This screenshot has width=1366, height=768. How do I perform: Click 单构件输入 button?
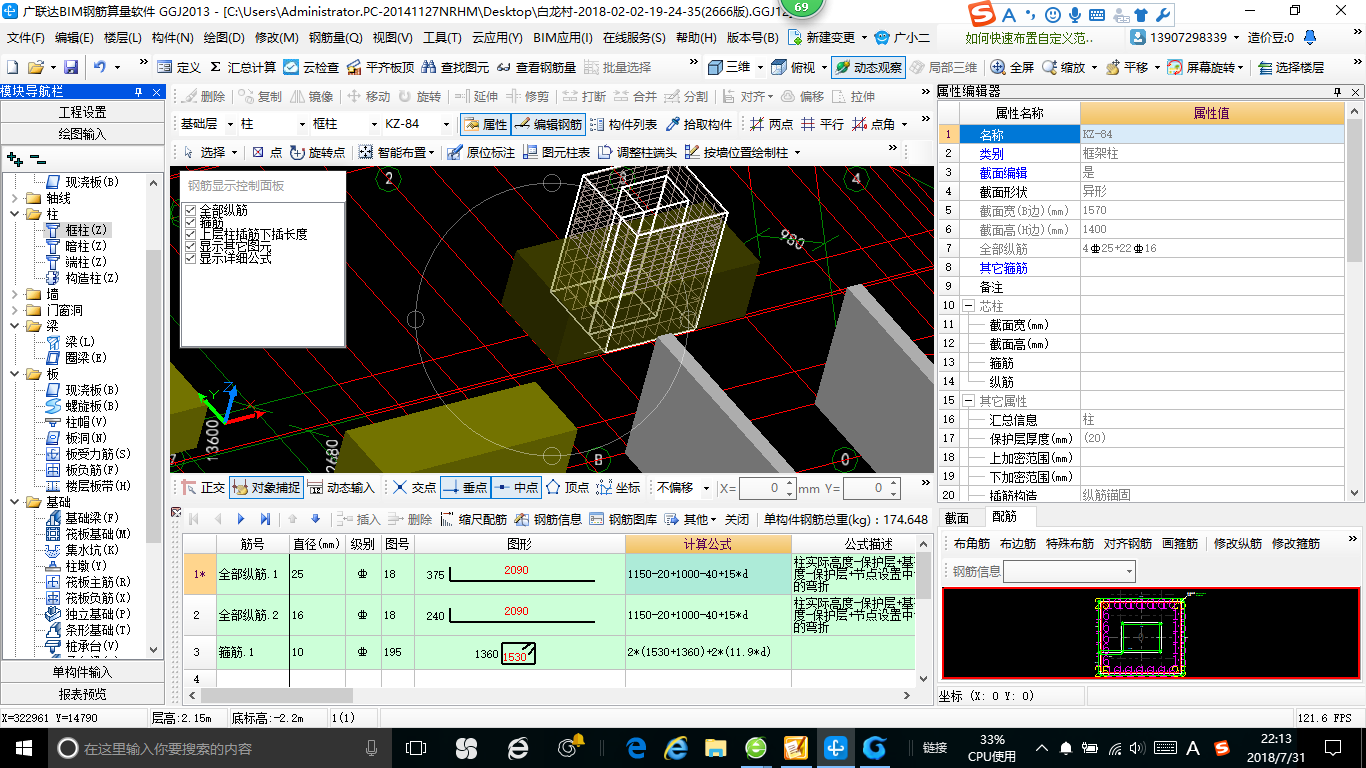[x=82, y=671]
